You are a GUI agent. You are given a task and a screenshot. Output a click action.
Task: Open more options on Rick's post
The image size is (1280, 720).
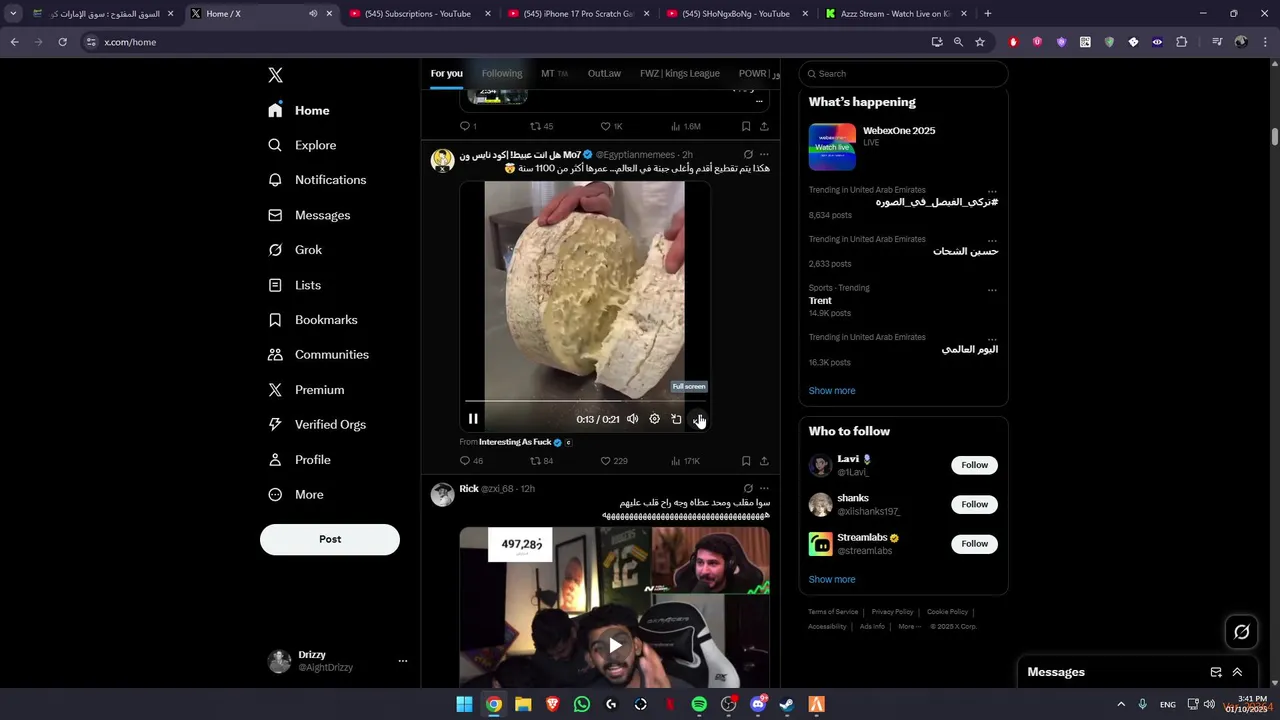pos(764,489)
